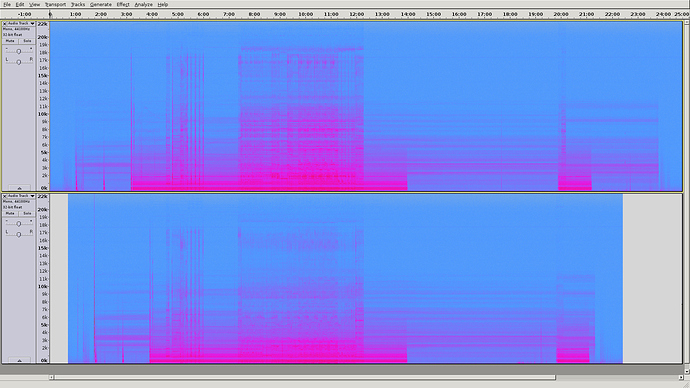
Task: Open the Edit menu
Action: click(x=20, y=4)
